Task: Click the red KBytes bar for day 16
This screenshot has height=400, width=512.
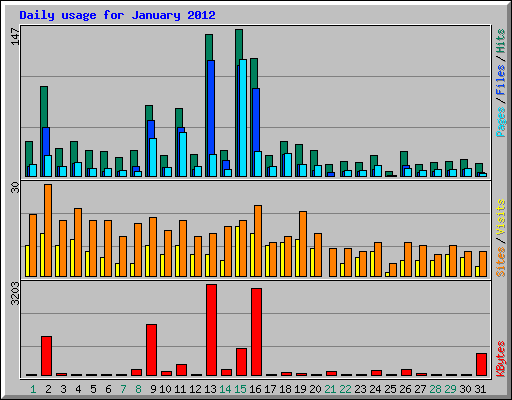Action: pyautogui.click(x=256, y=332)
